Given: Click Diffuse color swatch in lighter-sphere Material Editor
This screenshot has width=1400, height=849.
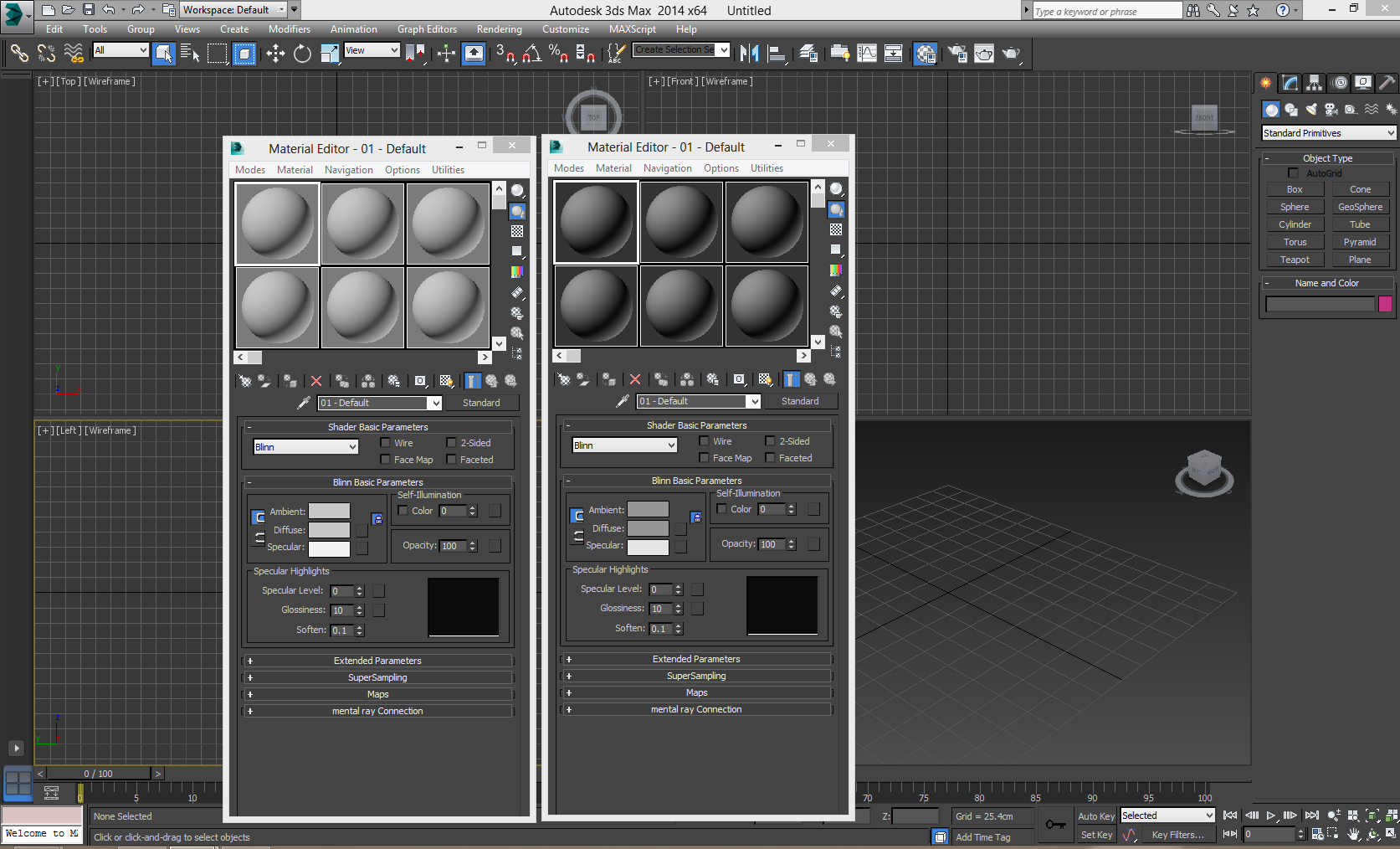Looking at the screenshot, I should 329,530.
